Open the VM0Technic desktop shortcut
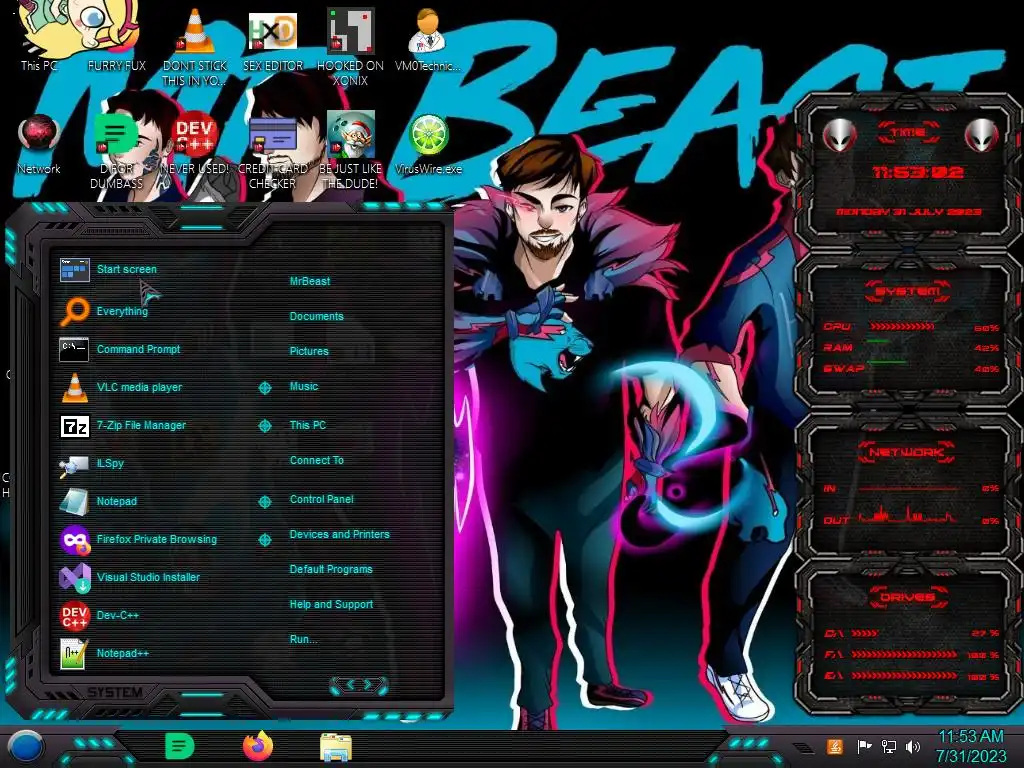1024x768 pixels. click(x=428, y=39)
